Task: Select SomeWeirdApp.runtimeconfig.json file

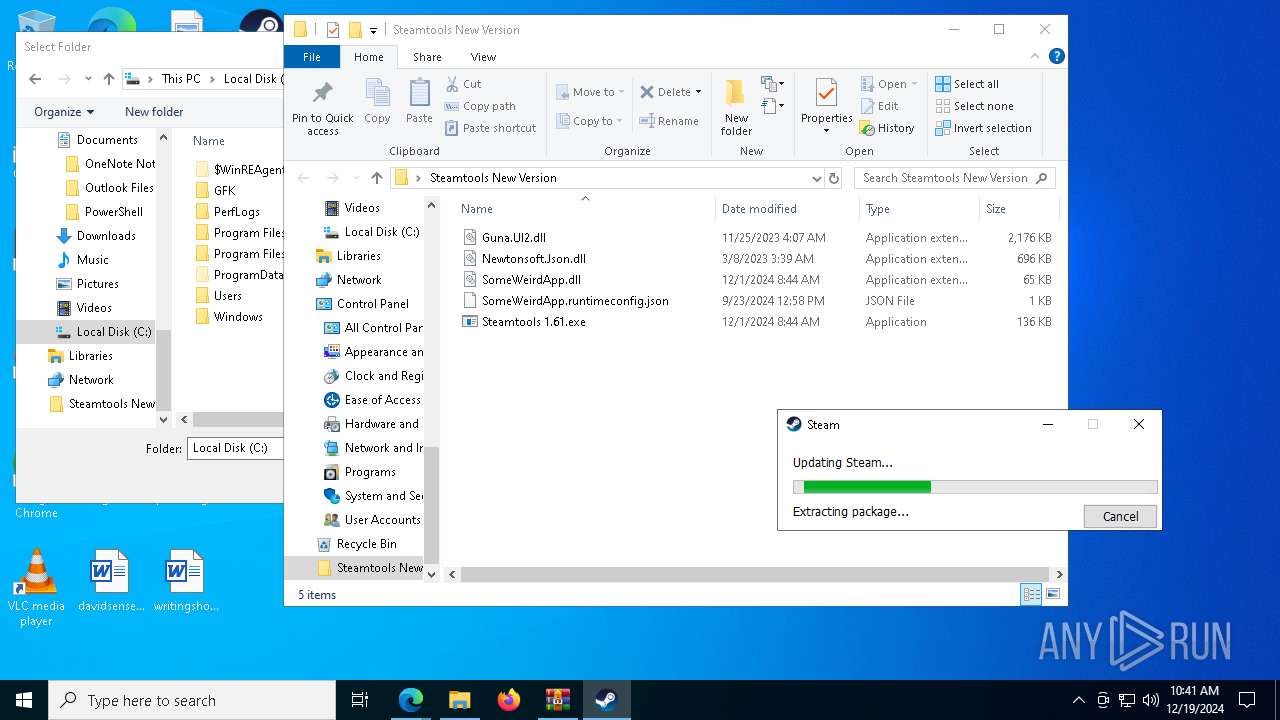Action: pyautogui.click(x=575, y=301)
